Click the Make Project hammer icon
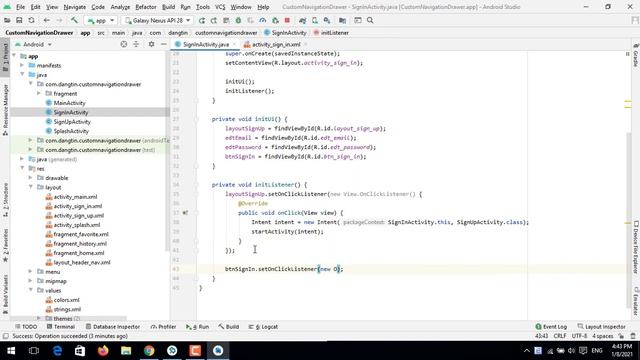This screenshot has width=640, height=360. point(74,20)
